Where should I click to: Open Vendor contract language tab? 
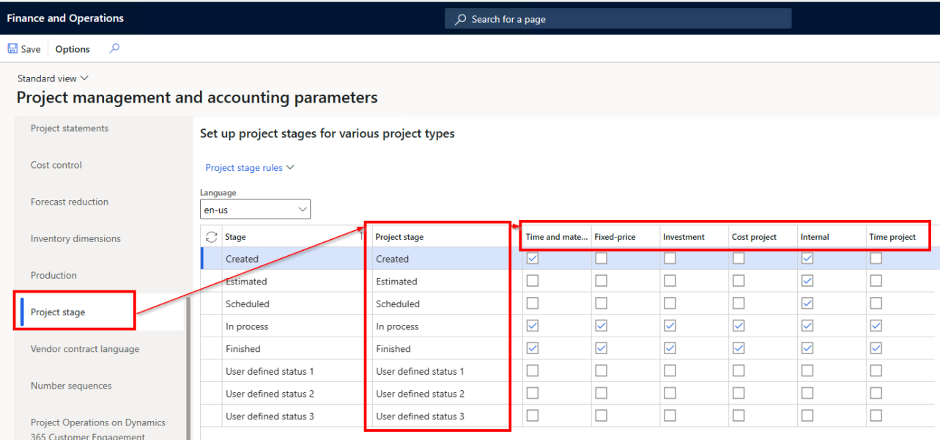point(85,349)
